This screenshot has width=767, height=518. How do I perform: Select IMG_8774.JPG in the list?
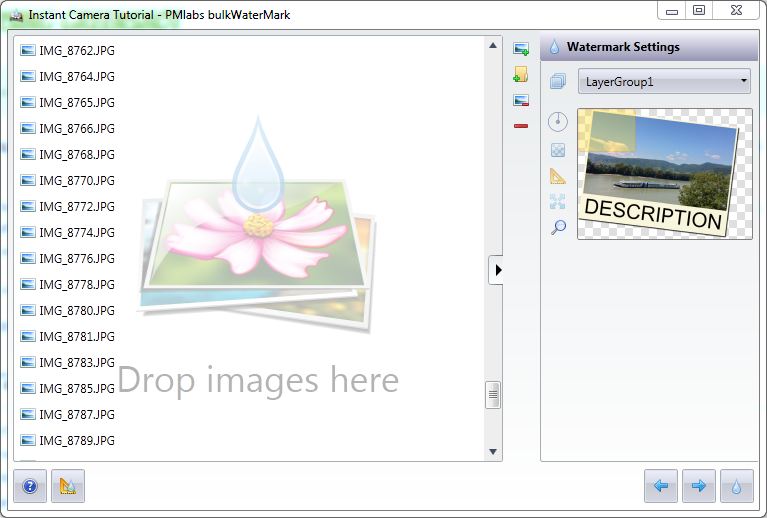click(x=68, y=232)
